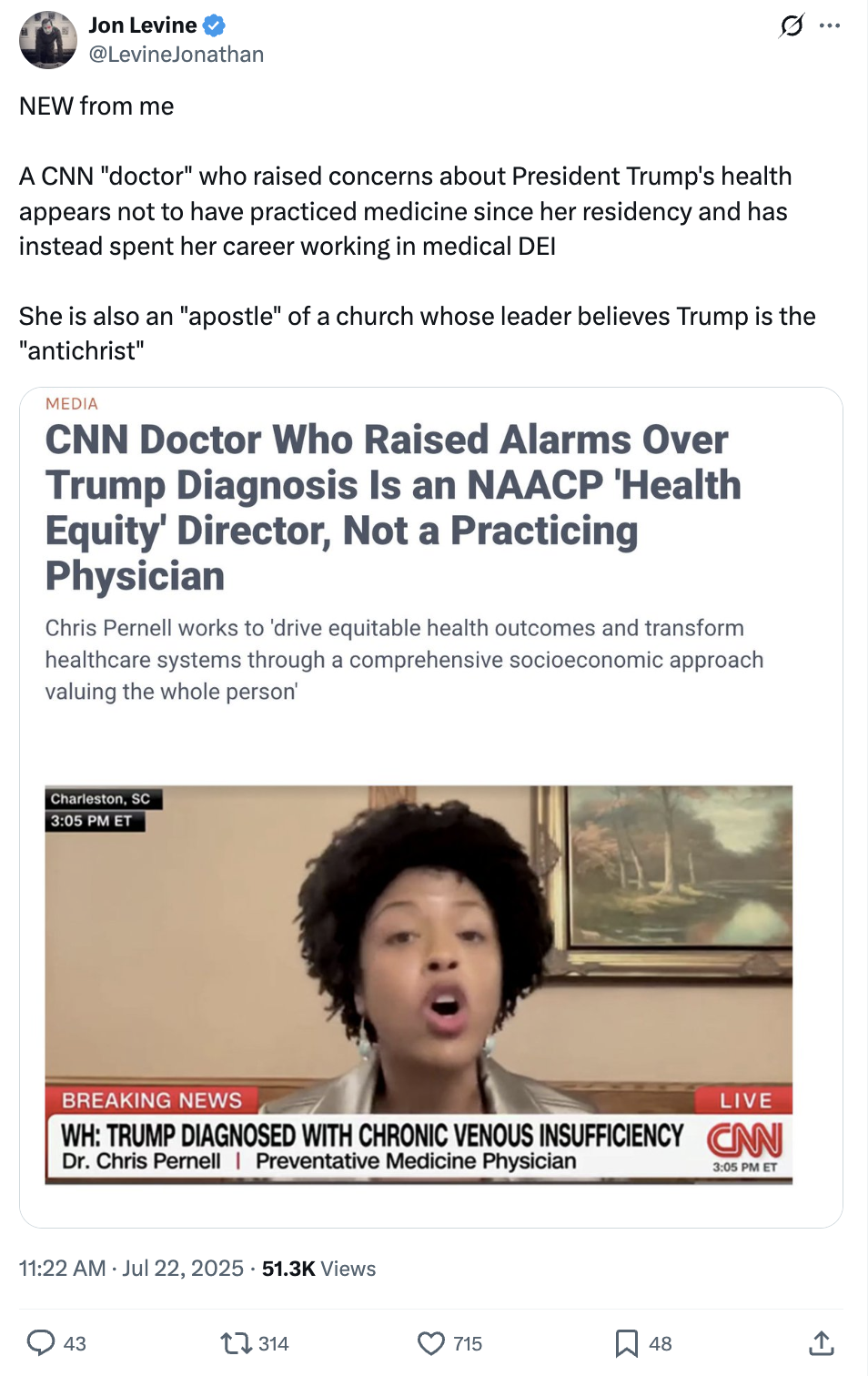Open the share upload icon

pos(821,1342)
